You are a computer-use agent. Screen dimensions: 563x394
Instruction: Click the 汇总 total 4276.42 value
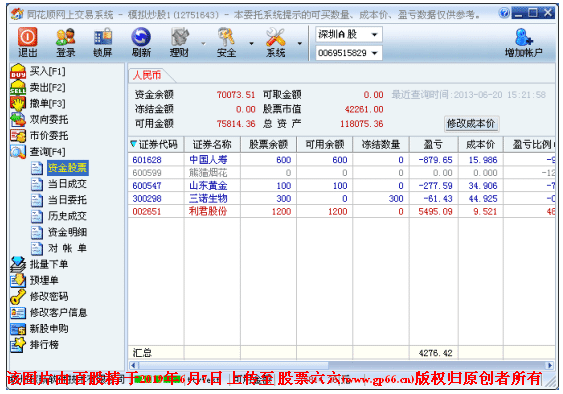435,353
